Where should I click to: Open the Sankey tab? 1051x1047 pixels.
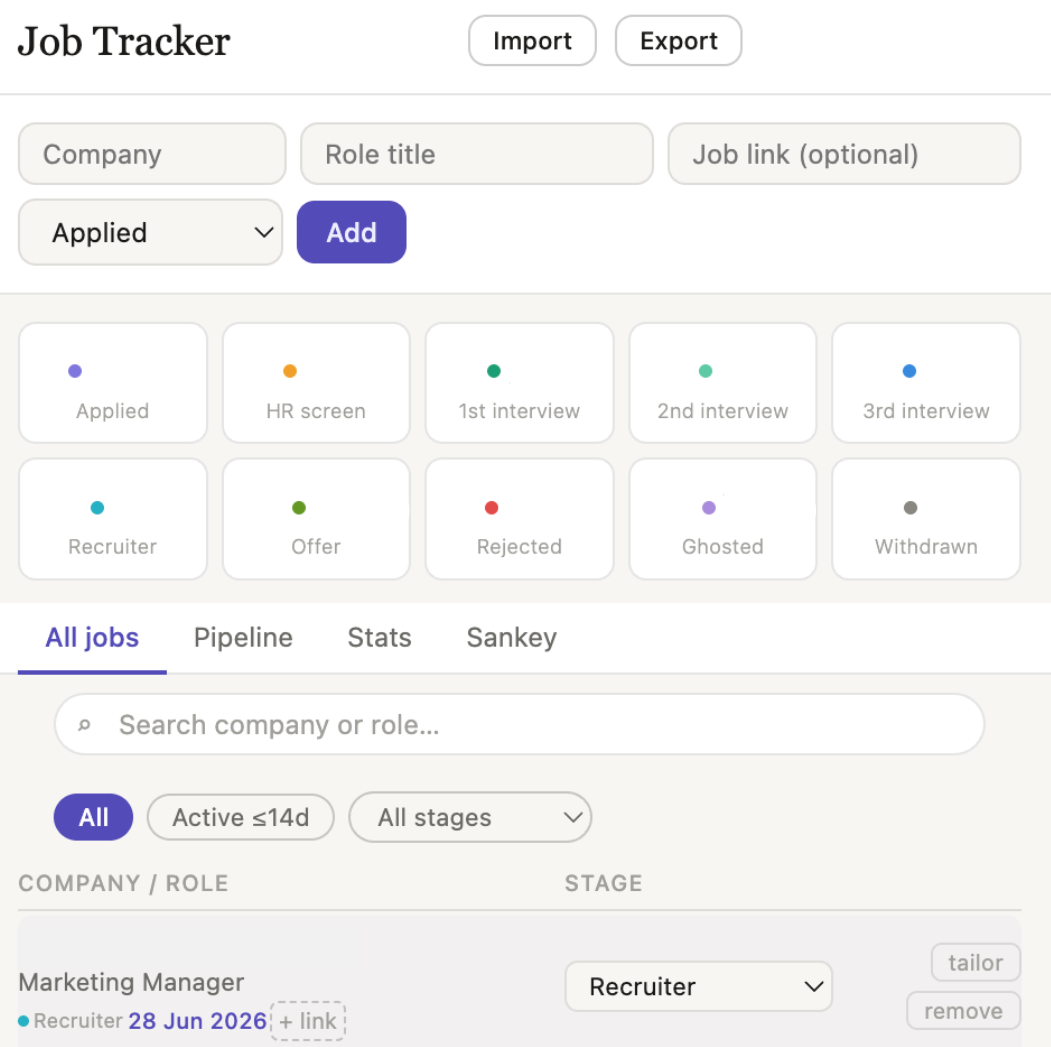pyautogui.click(x=511, y=637)
